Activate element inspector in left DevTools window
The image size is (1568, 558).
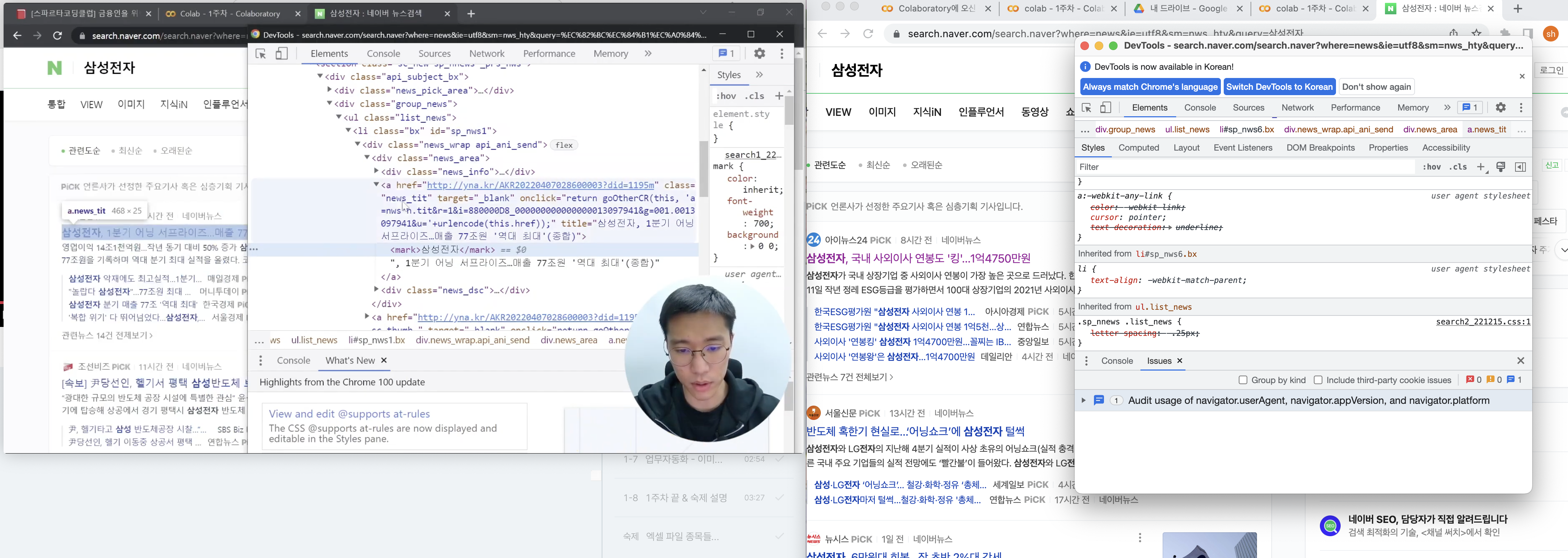coord(261,54)
